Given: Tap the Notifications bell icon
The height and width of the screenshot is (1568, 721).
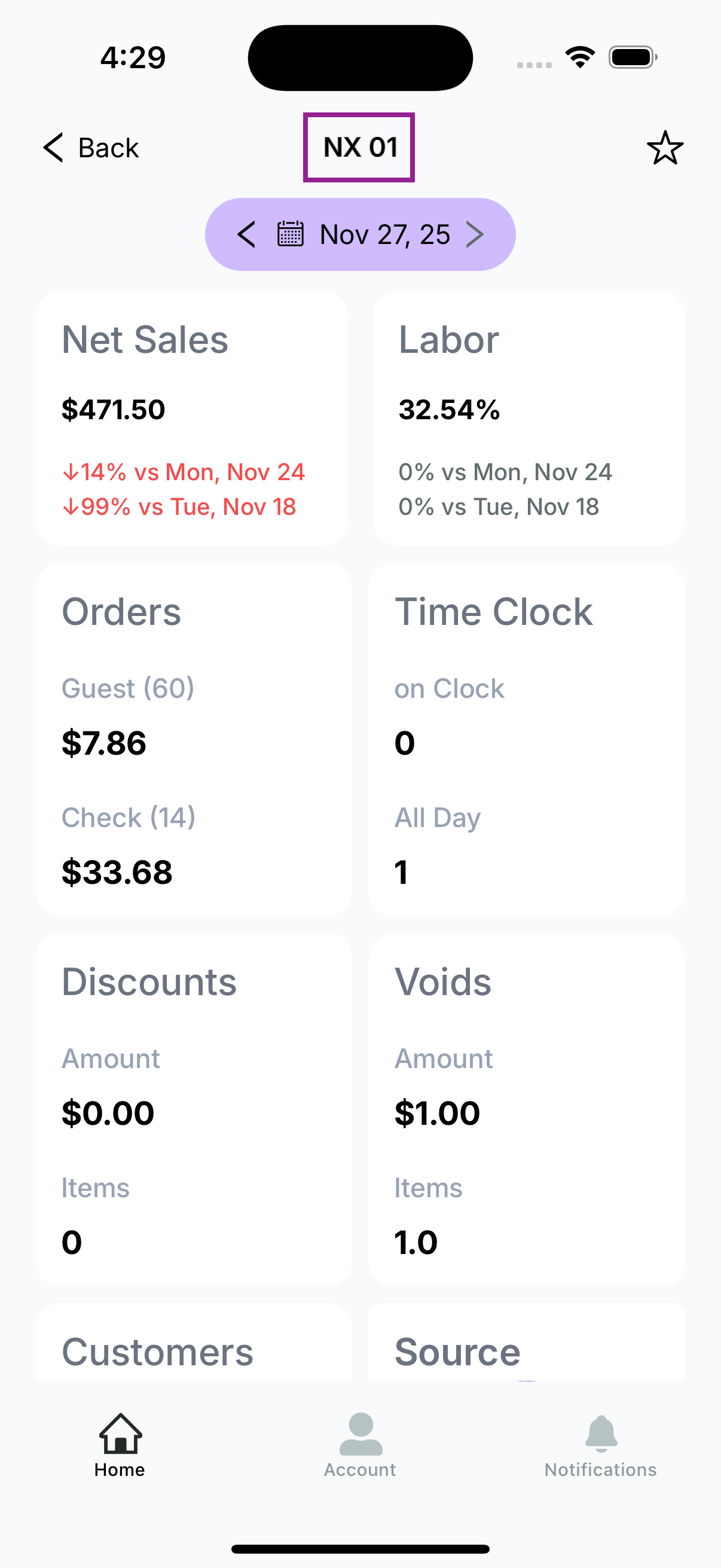Looking at the screenshot, I should coord(601,1433).
